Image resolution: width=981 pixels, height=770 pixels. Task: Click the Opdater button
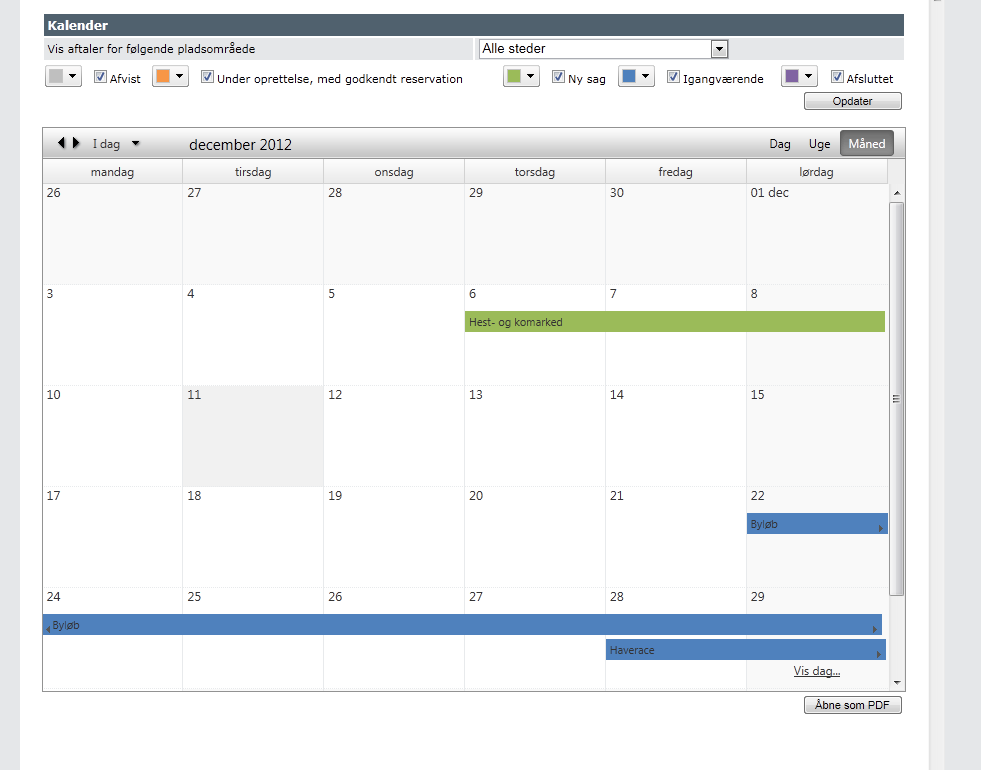(852, 101)
